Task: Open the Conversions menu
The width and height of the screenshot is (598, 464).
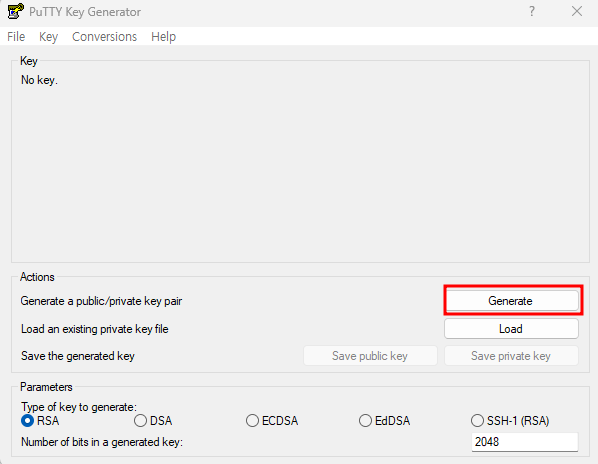Action: click(x=104, y=37)
